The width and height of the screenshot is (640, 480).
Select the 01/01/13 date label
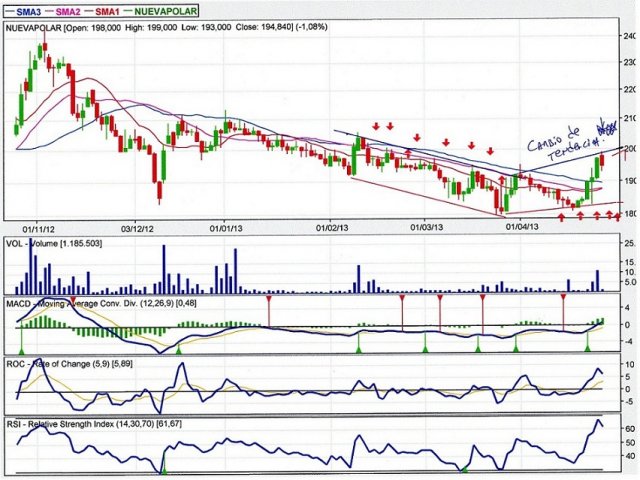226,228
